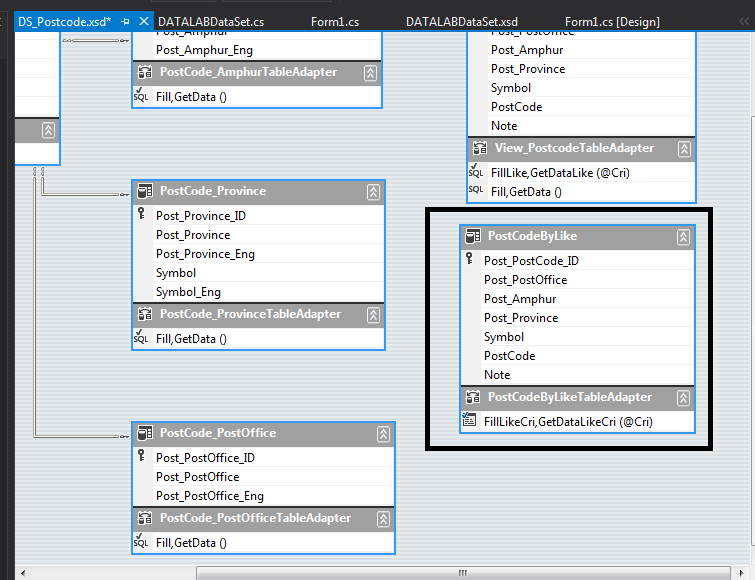Viewport: 755px width, 580px height.
Task: Select the DS_Postcode.xsd tab
Action: [65, 22]
